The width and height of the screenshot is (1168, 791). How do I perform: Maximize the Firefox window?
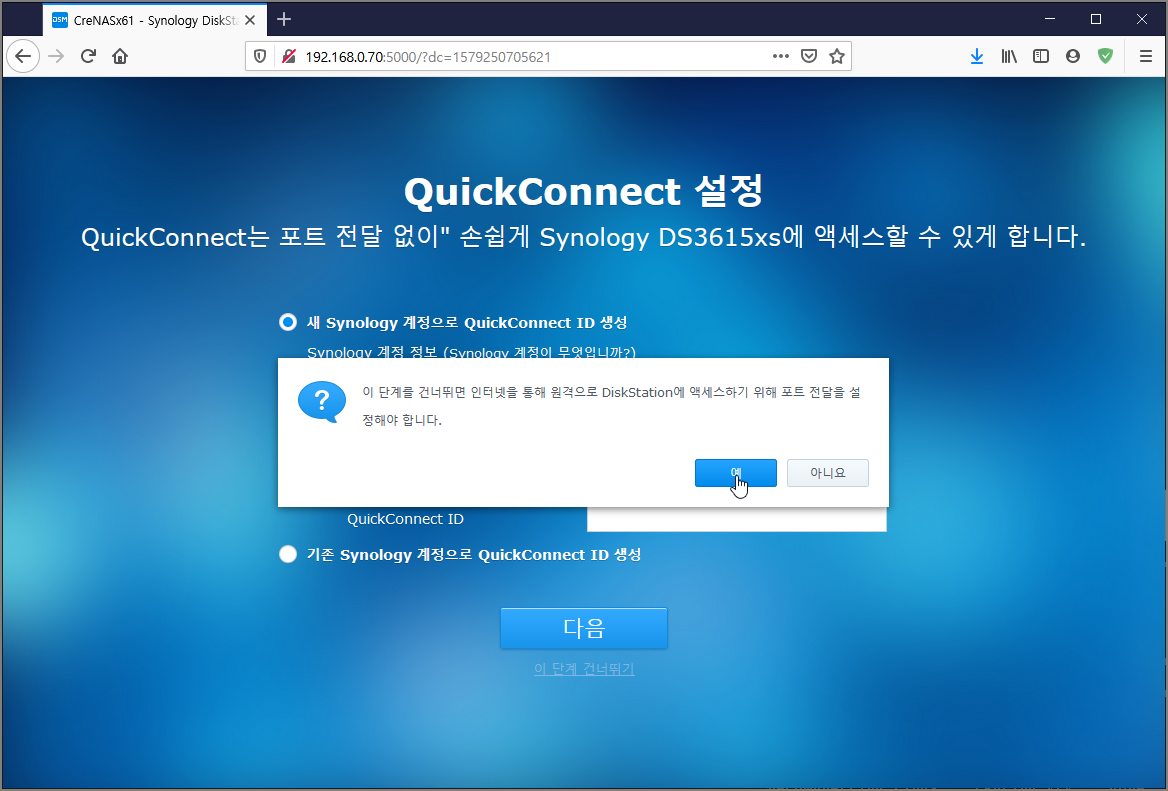tap(1096, 19)
